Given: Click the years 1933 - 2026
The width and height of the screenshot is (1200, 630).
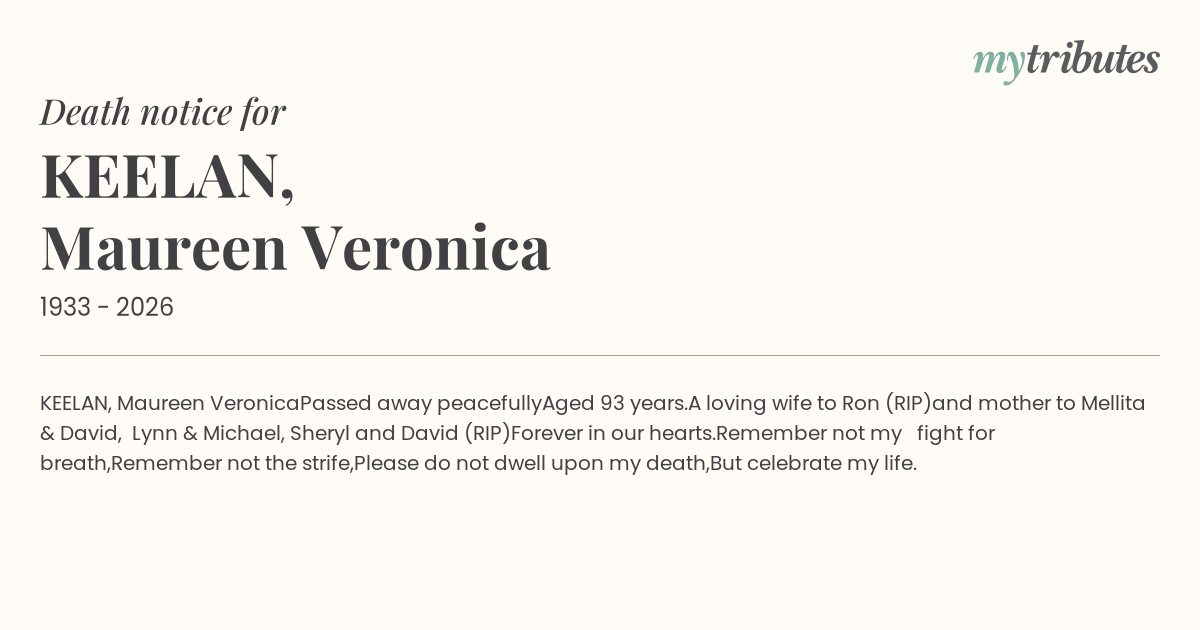Looking at the screenshot, I should [107, 308].
